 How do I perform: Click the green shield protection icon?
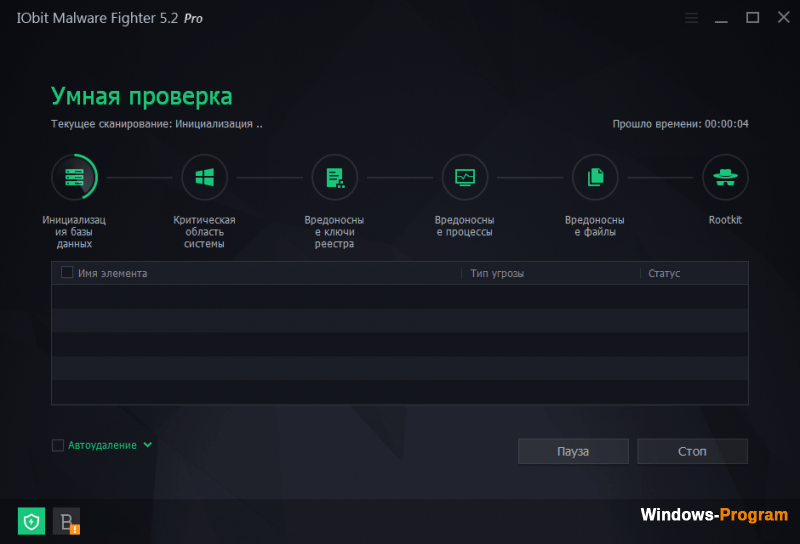coord(31,521)
